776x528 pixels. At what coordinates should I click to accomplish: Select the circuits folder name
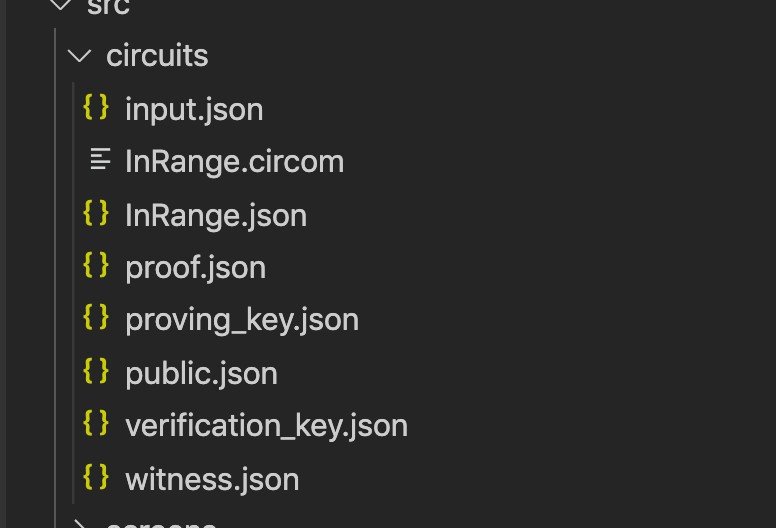click(157, 56)
